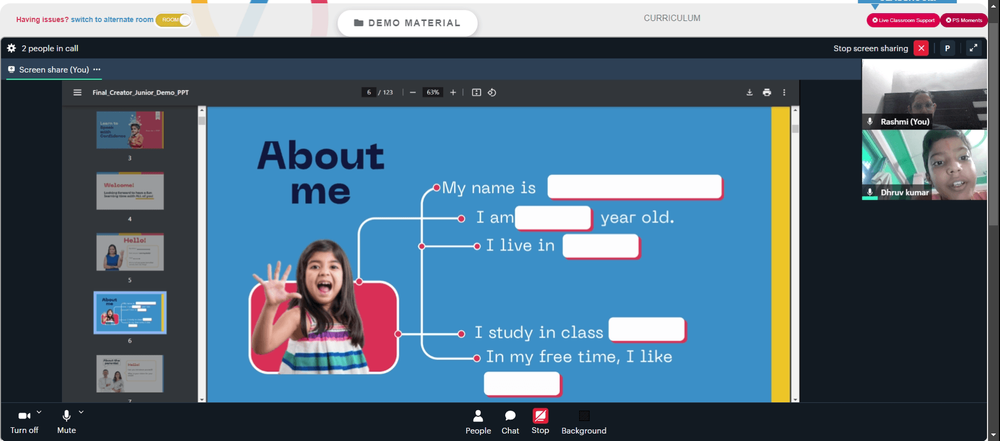The image size is (1000, 441).
Task: Open the Chat panel
Action: pyautogui.click(x=510, y=422)
